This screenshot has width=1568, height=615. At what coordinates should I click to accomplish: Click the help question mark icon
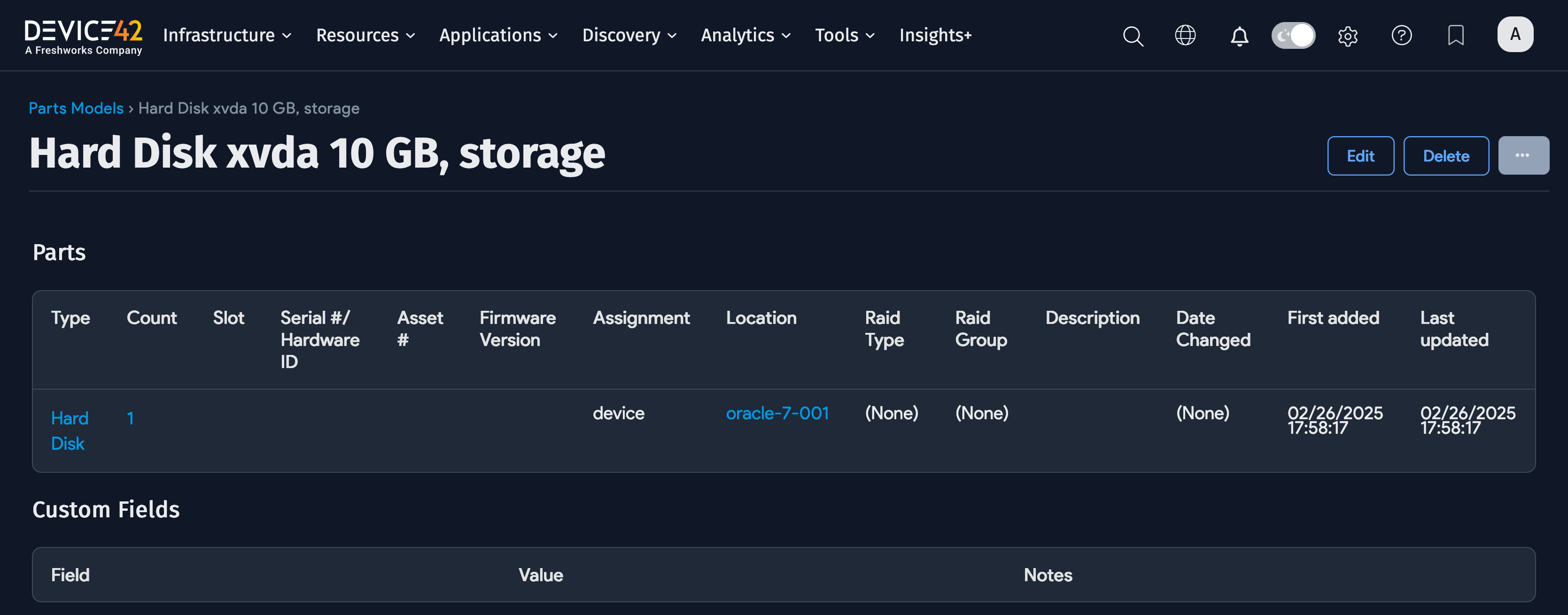1401,35
